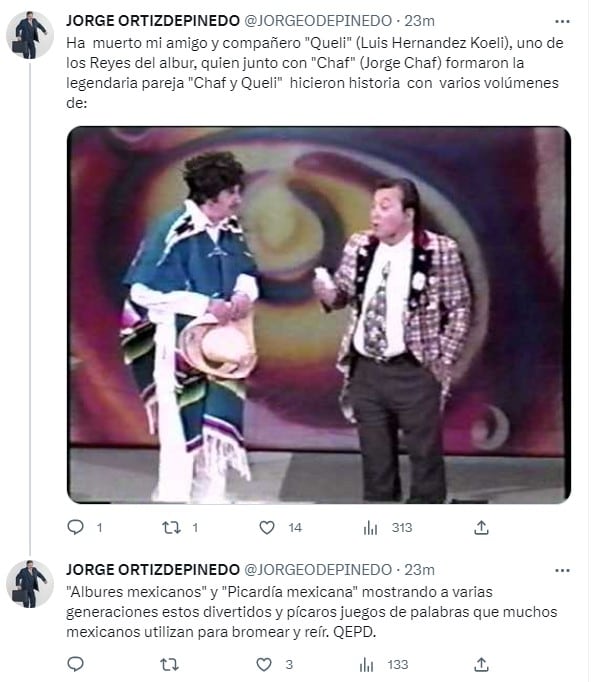Reply to the first tweet
Image resolution: width=611 pixels, height=682 pixels.
pos(76,527)
